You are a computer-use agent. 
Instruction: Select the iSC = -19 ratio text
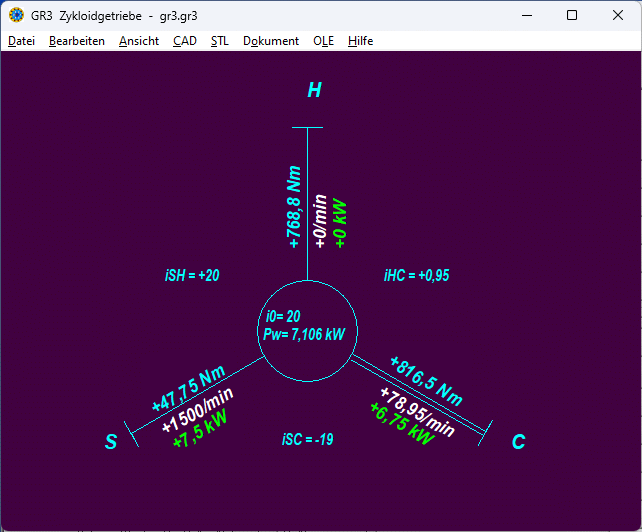308,439
